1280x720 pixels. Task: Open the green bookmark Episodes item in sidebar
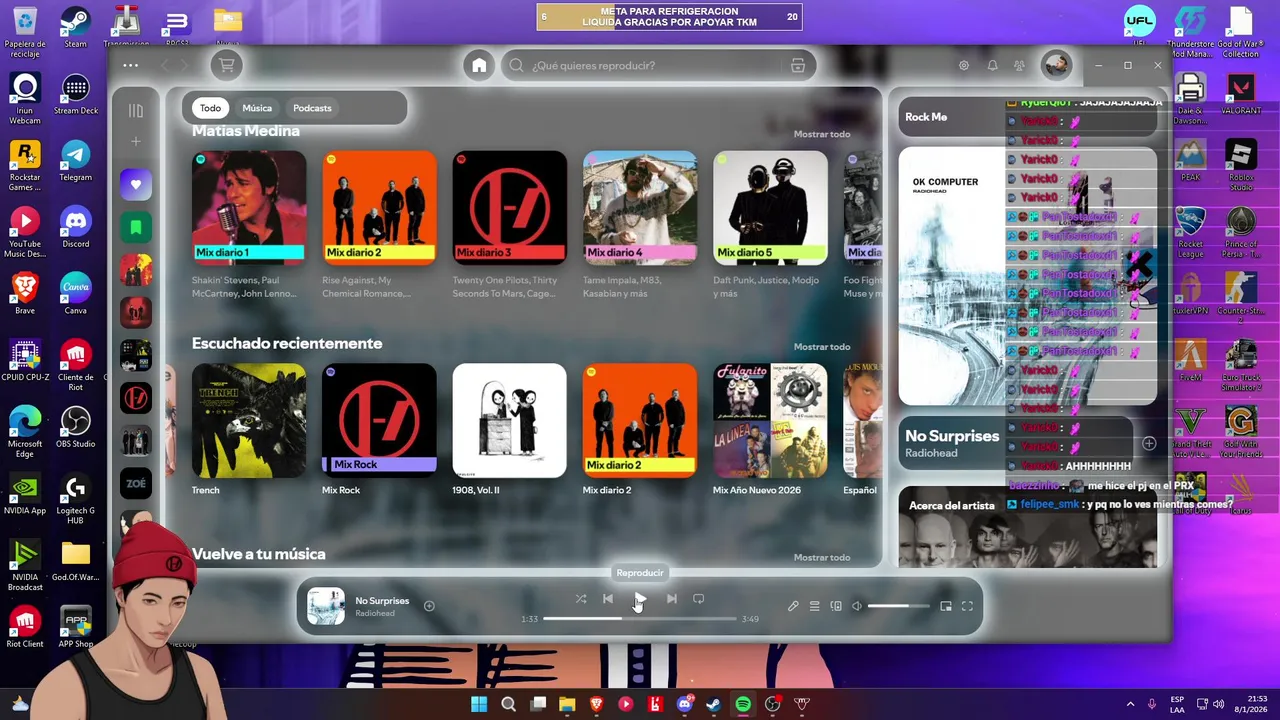[x=136, y=227]
